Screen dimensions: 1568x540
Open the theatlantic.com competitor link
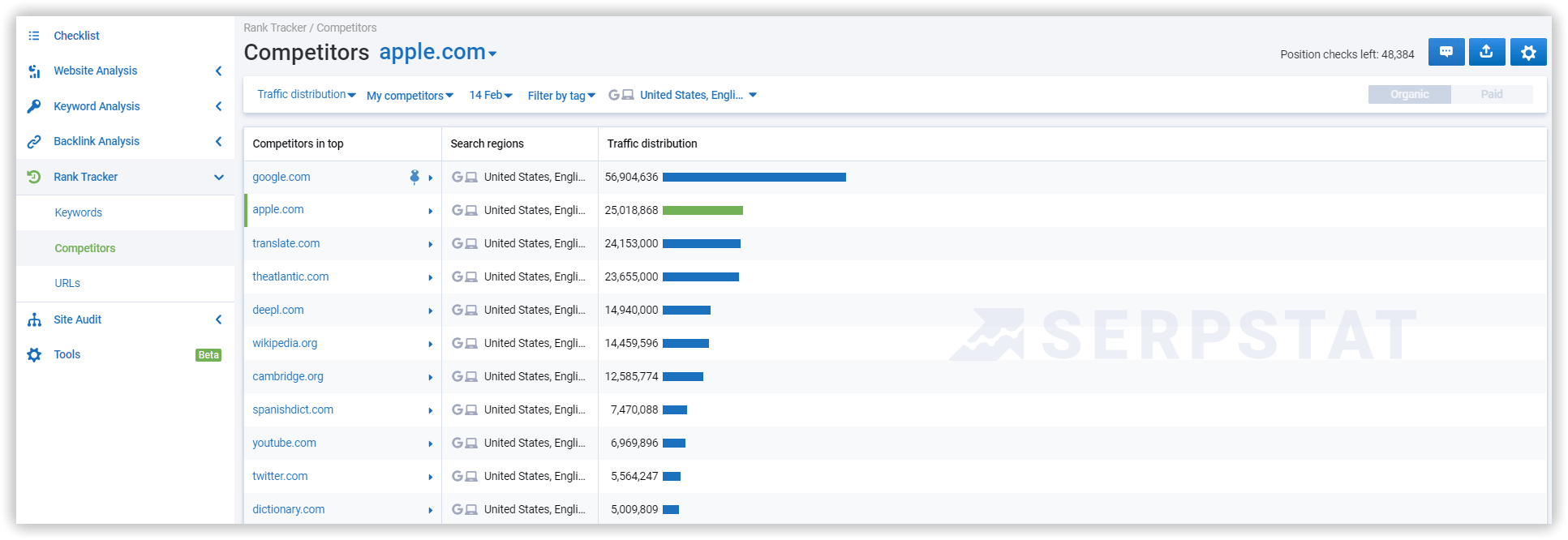pyautogui.click(x=290, y=276)
